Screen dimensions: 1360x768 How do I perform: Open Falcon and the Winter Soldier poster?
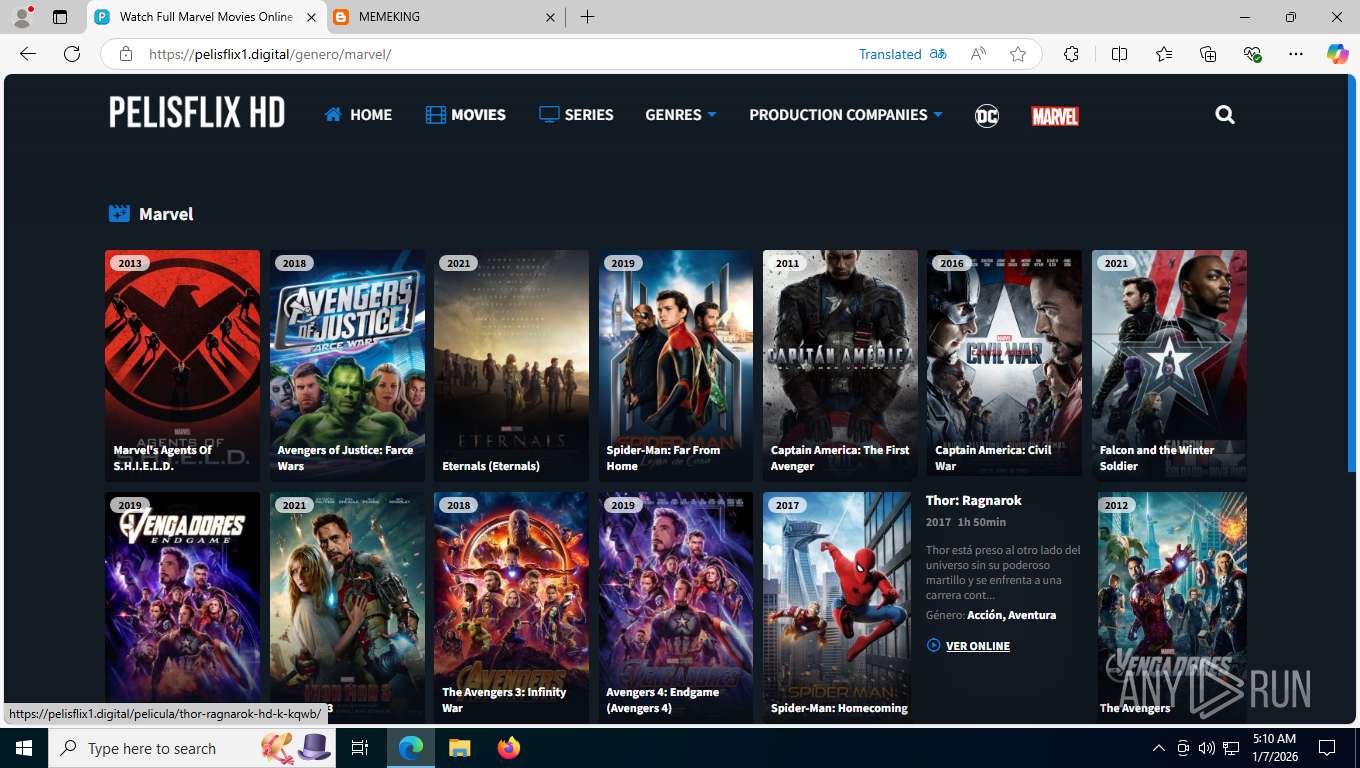pyautogui.click(x=1169, y=366)
